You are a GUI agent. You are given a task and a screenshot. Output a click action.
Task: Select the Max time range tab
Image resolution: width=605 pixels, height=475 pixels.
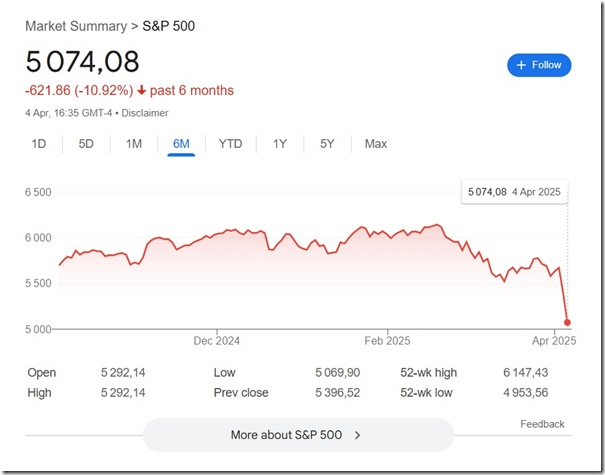pos(376,144)
